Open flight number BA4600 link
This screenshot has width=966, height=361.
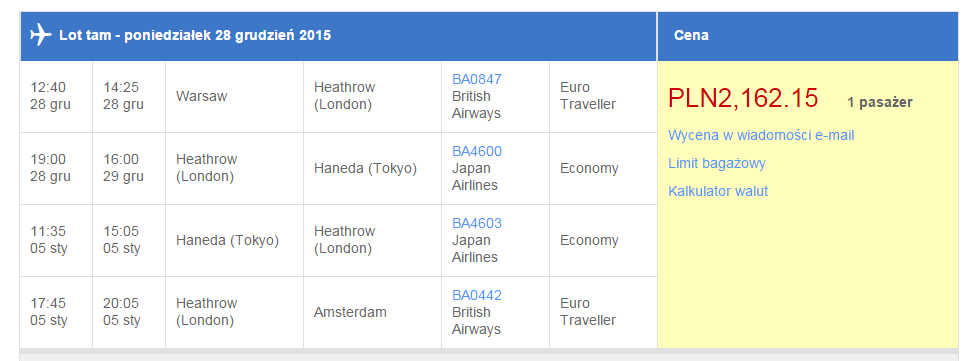point(477,152)
